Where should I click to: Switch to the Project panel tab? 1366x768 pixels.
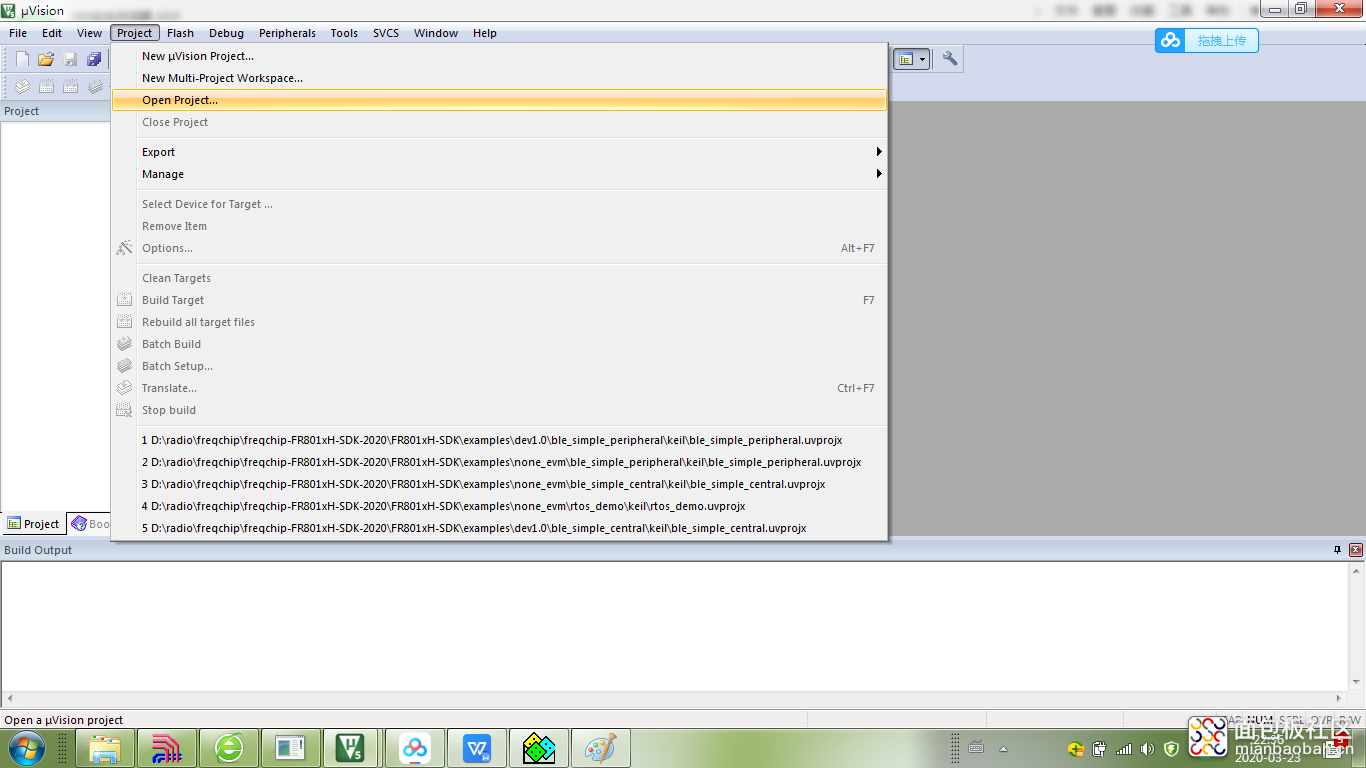pyautogui.click(x=33, y=524)
